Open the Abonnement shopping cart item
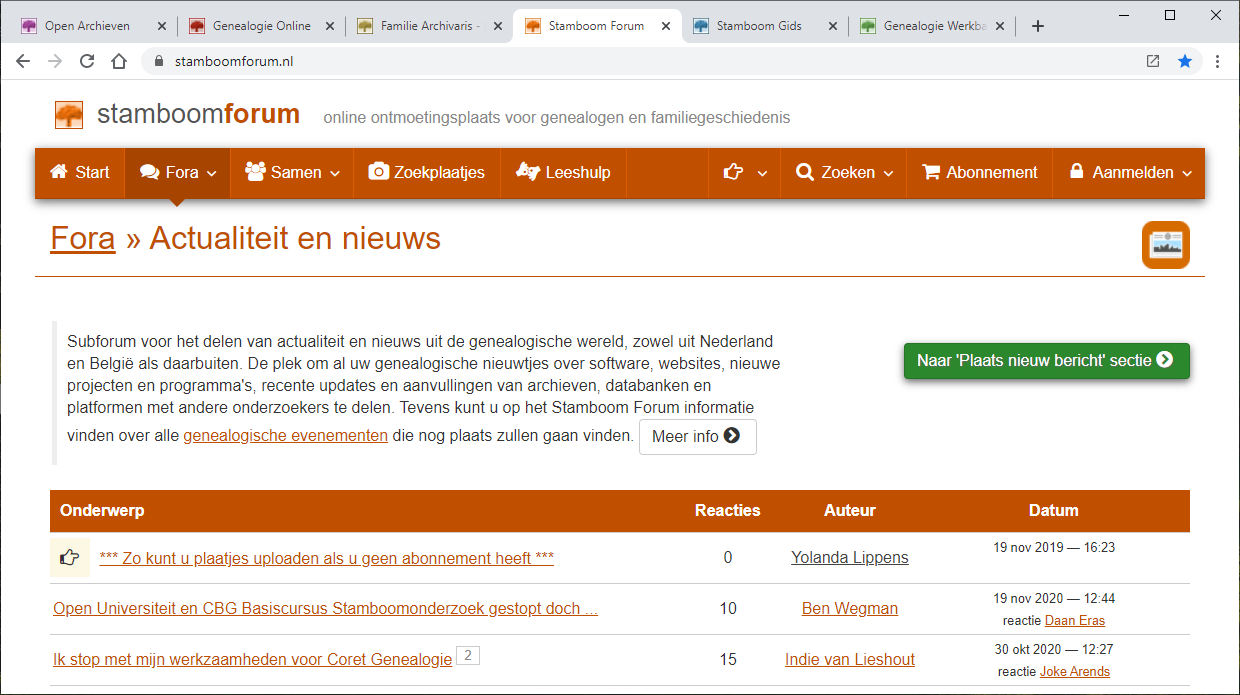The image size is (1240, 695). coord(980,172)
